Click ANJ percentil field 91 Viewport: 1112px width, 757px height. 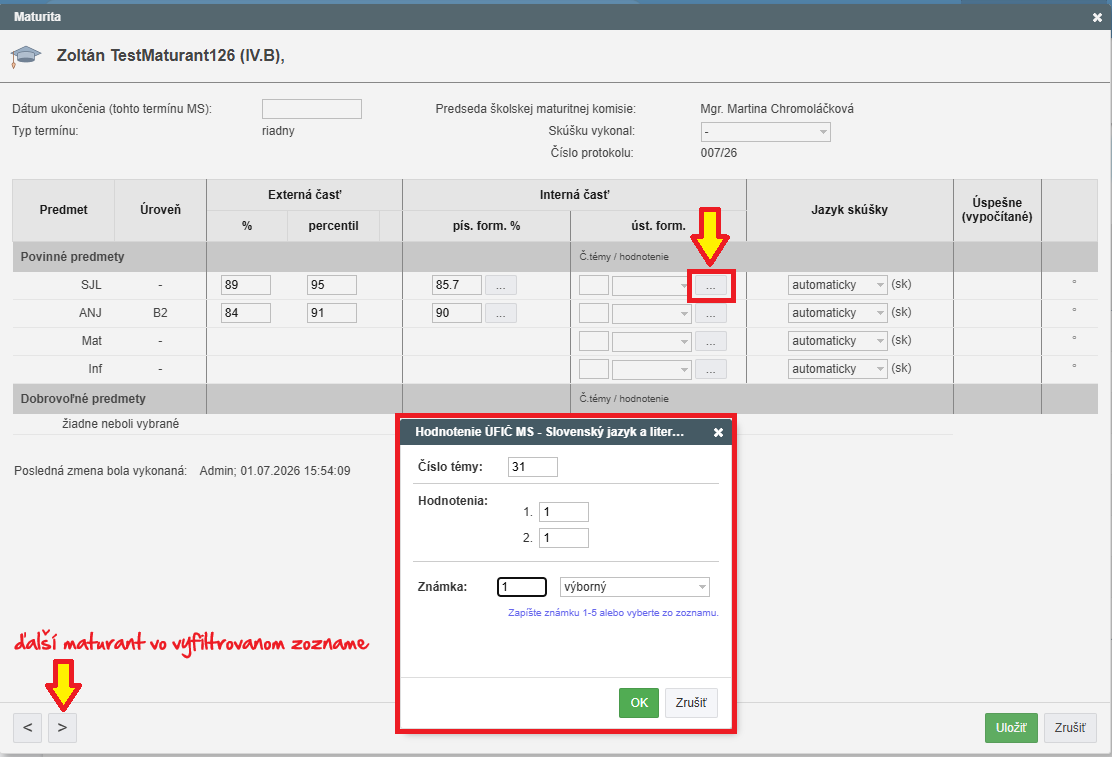[332, 313]
